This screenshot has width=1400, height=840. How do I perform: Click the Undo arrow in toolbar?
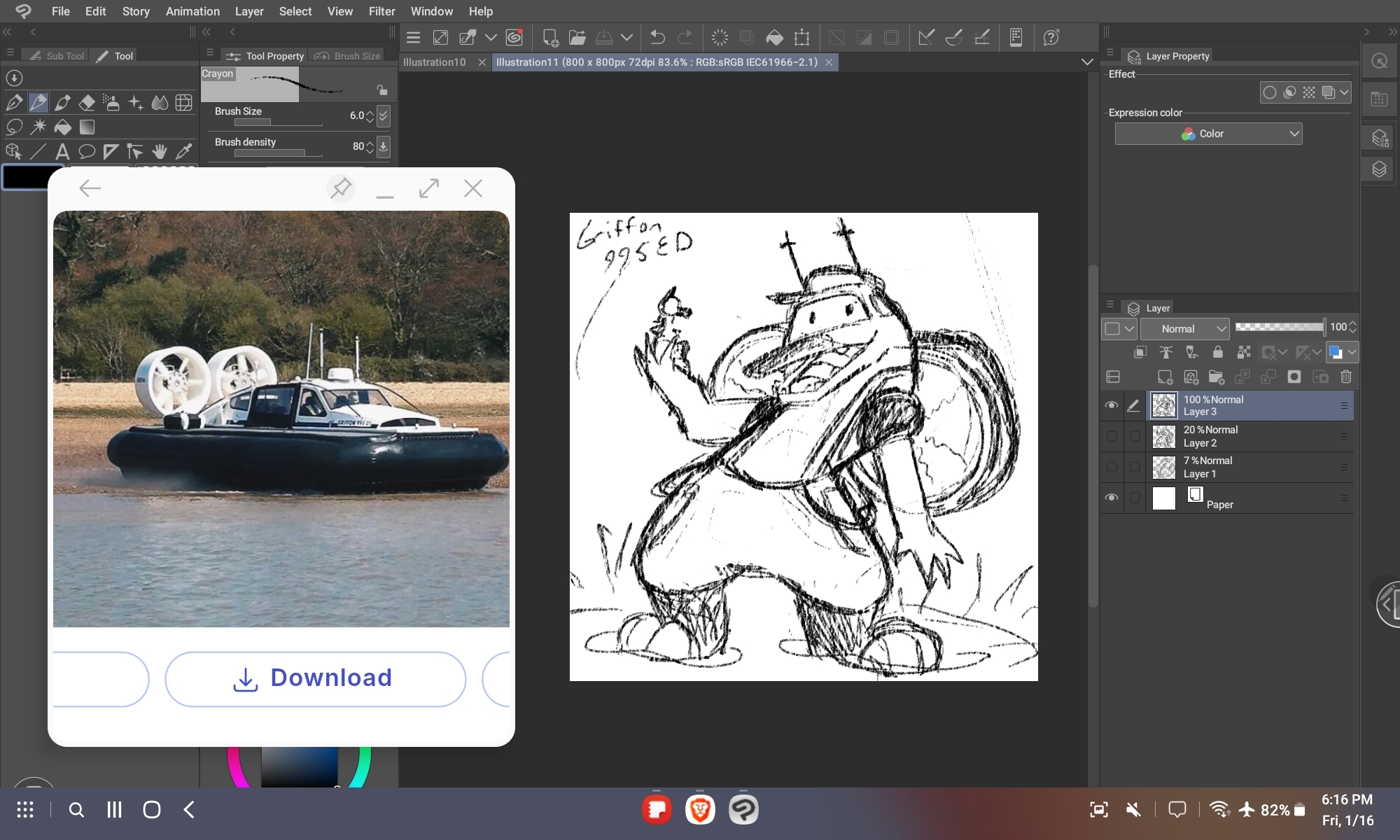pos(657,37)
